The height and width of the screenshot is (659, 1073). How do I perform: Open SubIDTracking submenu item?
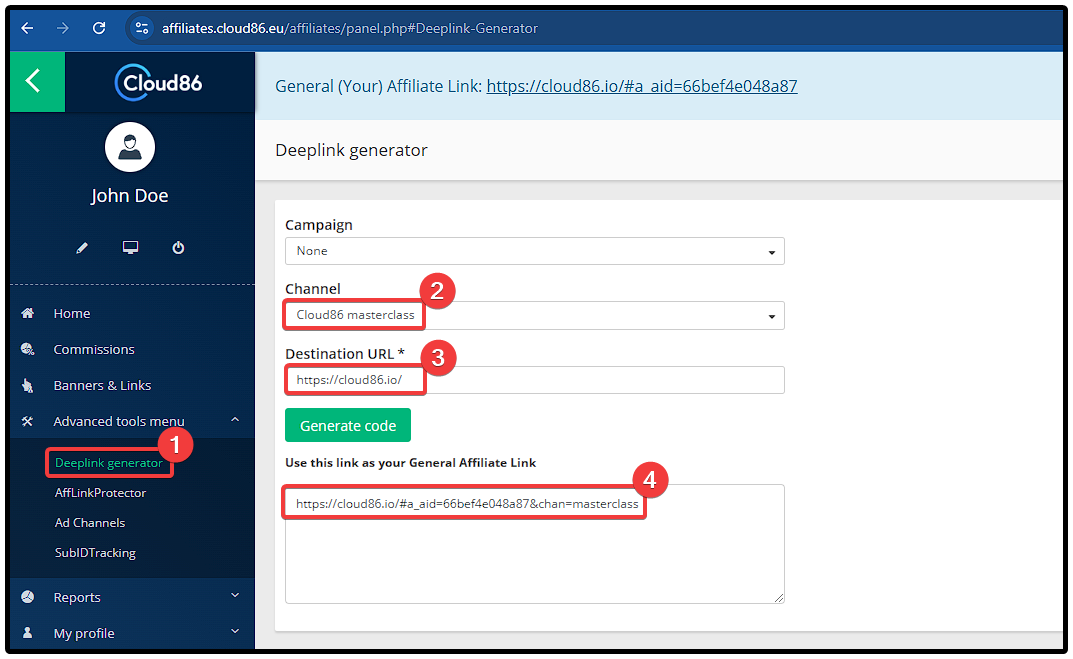[95, 553]
